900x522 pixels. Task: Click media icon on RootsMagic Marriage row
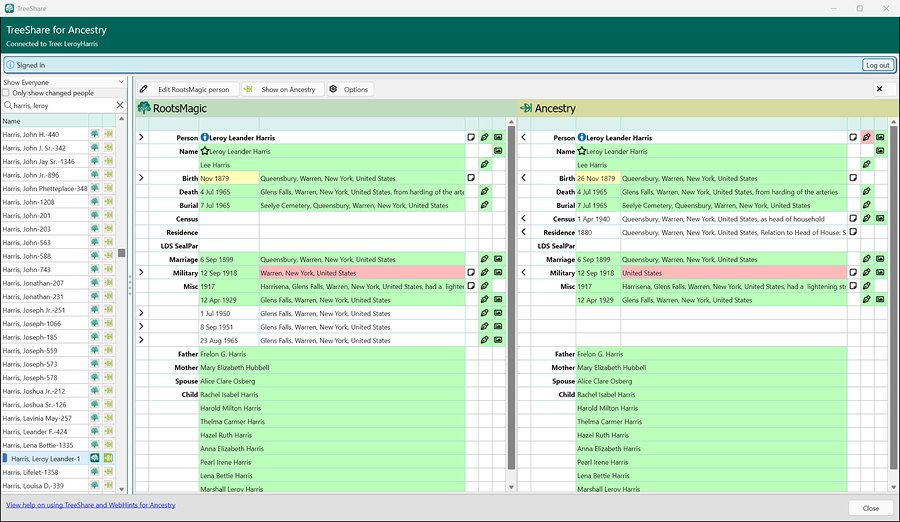(498, 259)
